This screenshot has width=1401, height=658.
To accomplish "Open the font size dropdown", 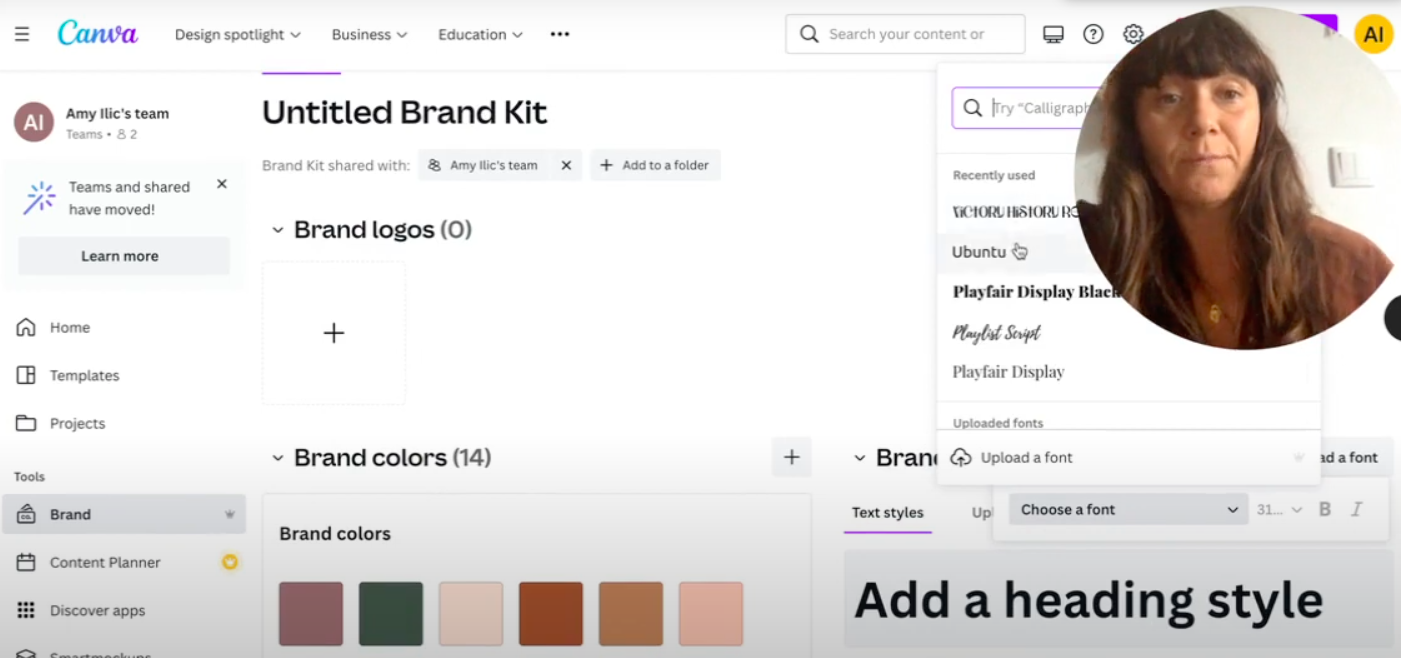I will click(x=1280, y=509).
